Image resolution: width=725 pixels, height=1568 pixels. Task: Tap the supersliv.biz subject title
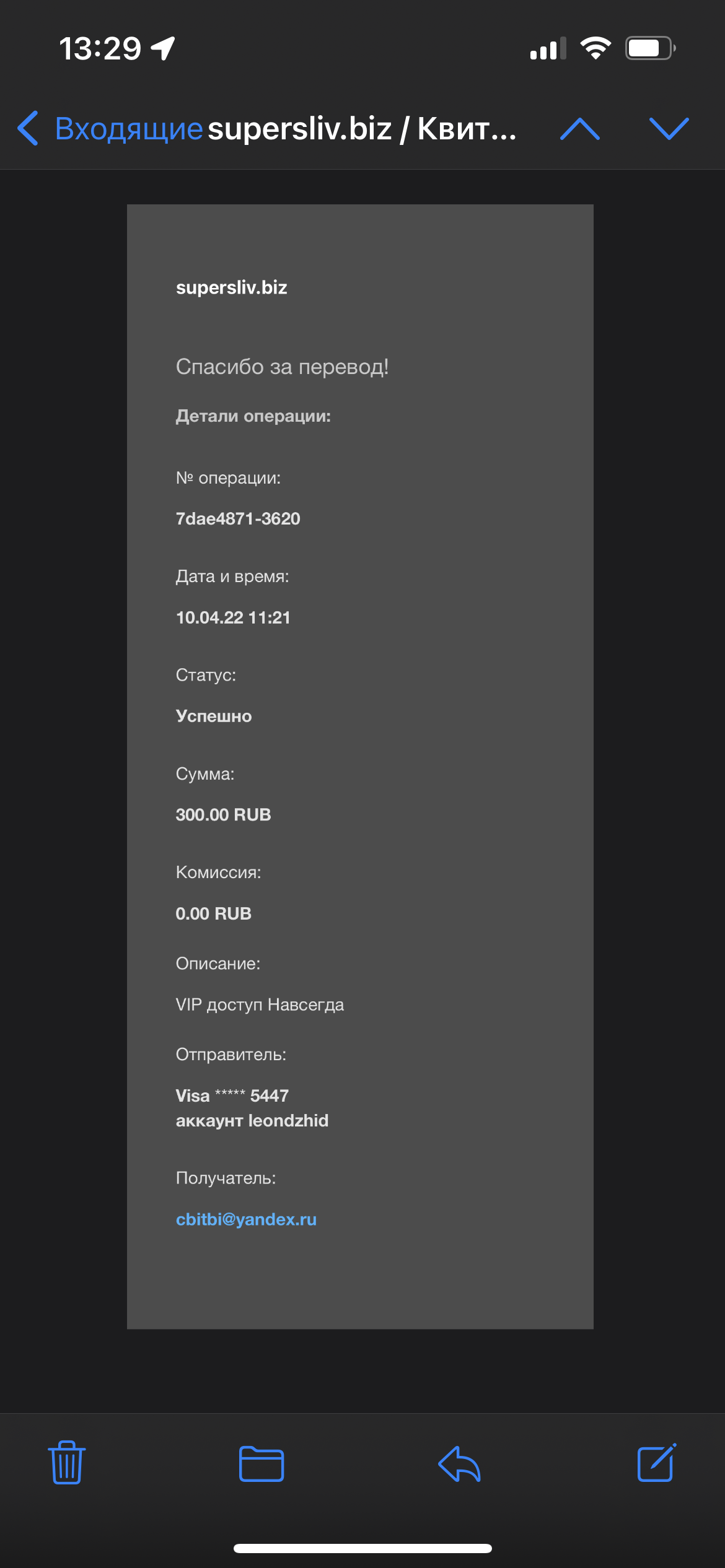coord(362,129)
